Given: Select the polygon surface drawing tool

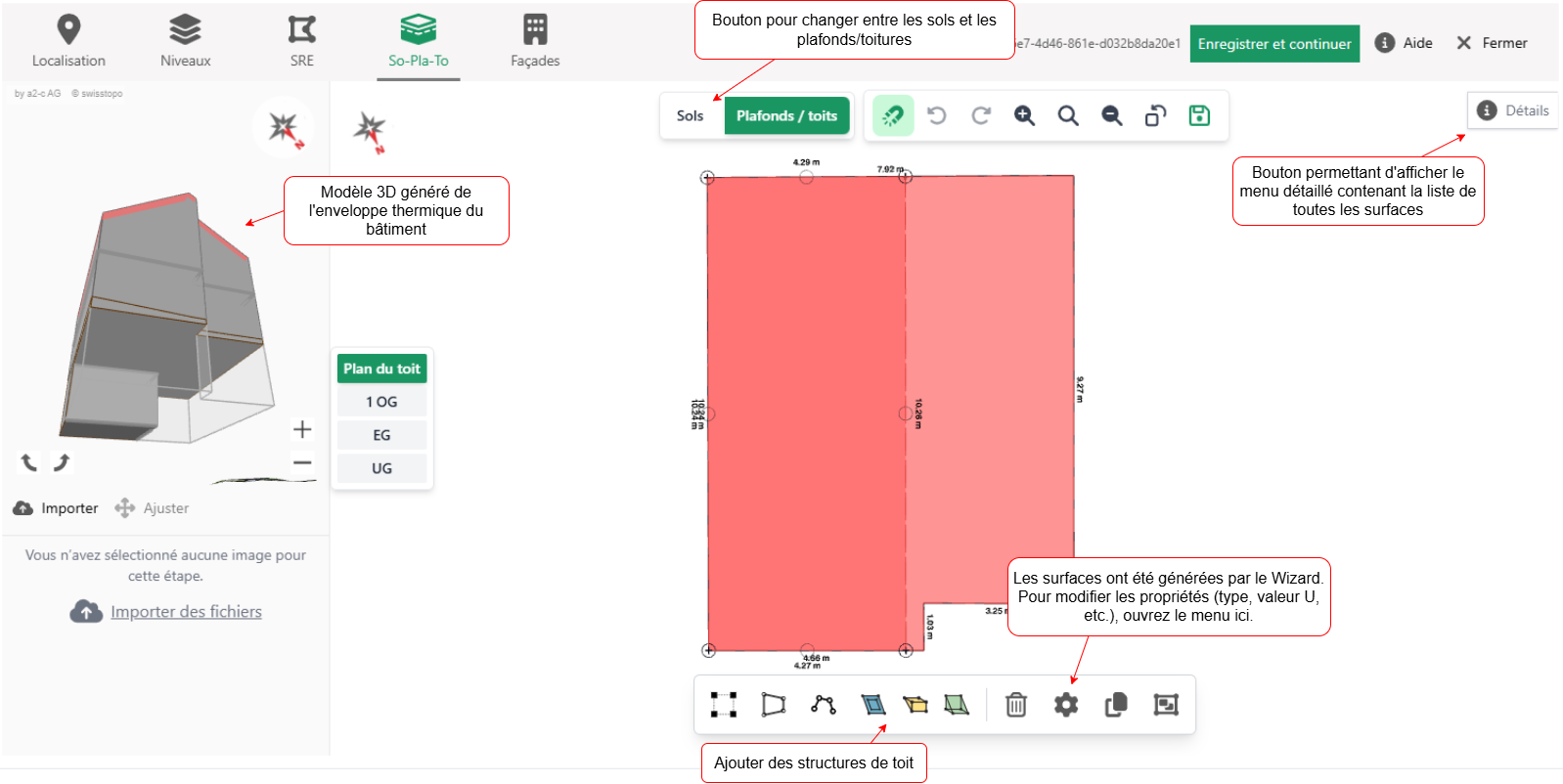Looking at the screenshot, I should (774, 705).
